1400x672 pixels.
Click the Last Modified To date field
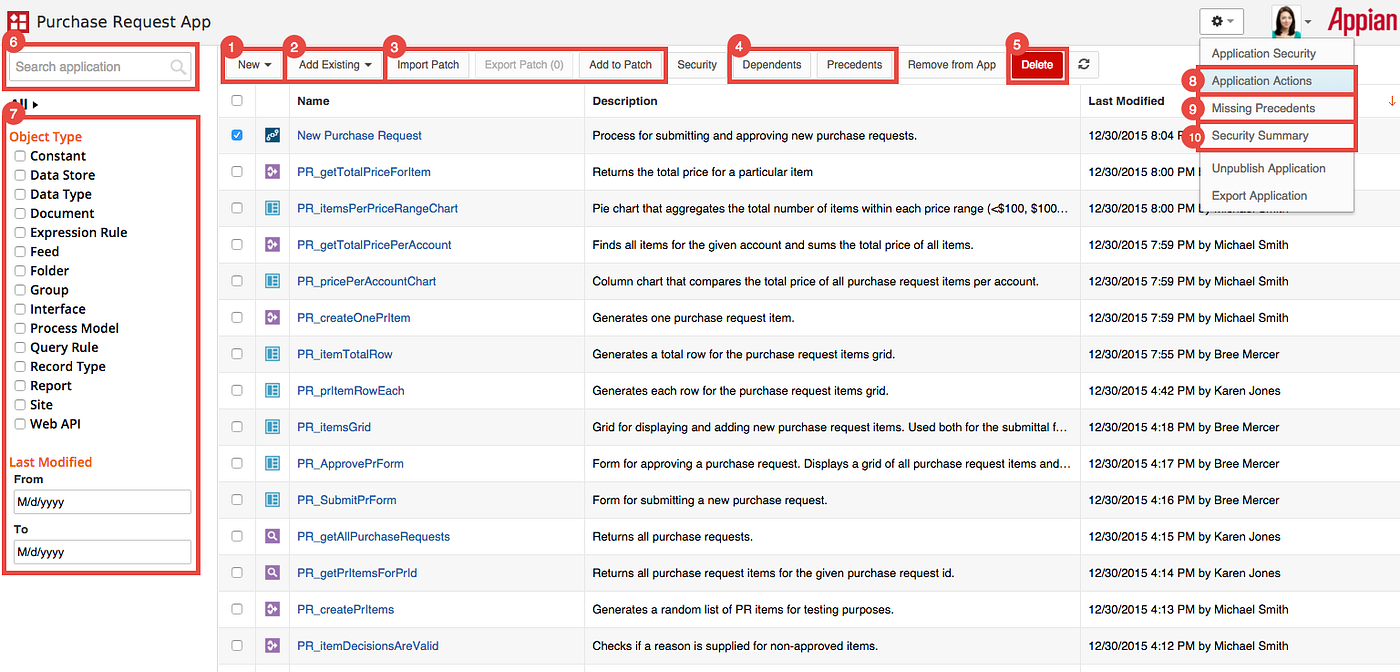102,552
